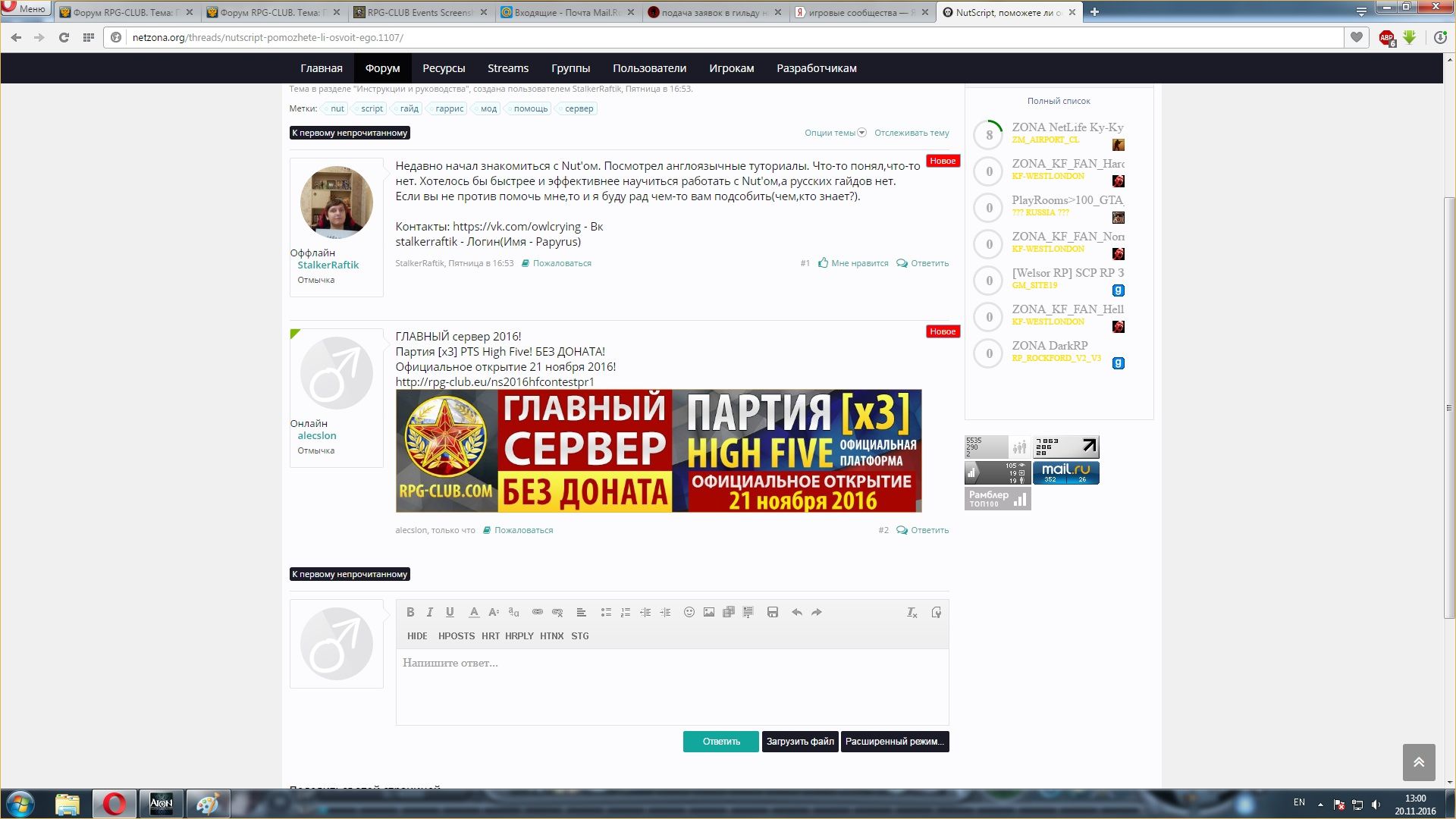Click the insert image icon
The height and width of the screenshot is (819, 1456).
[708, 612]
